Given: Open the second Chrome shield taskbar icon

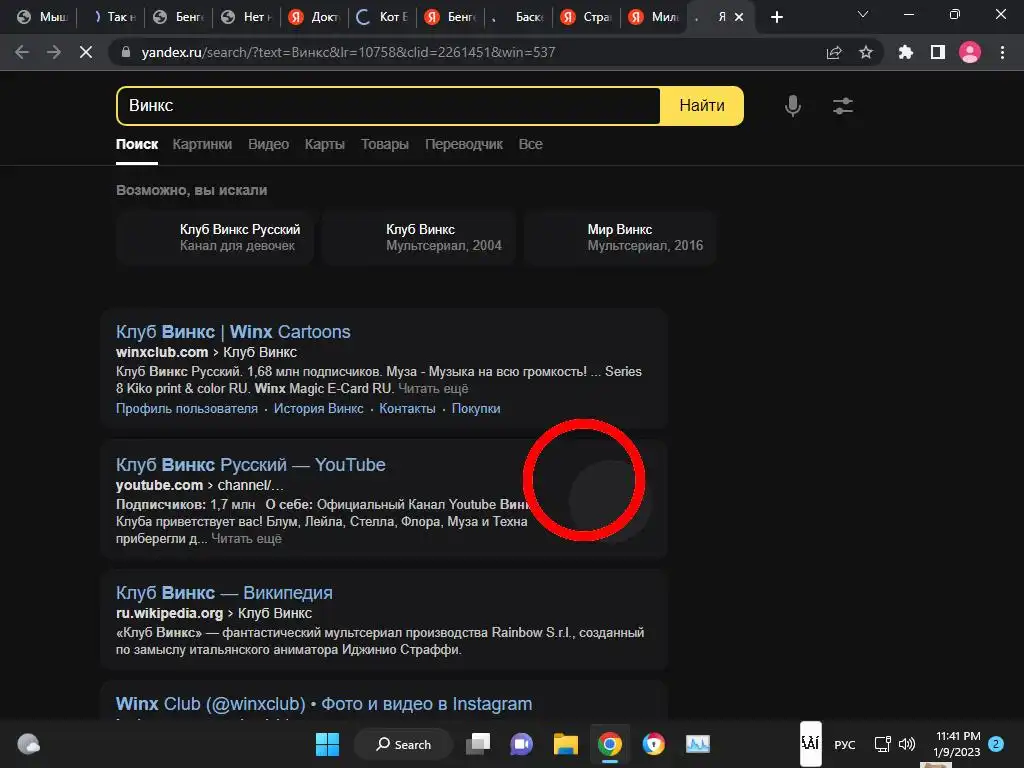Looking at the screenshot, I should (654, 744).
